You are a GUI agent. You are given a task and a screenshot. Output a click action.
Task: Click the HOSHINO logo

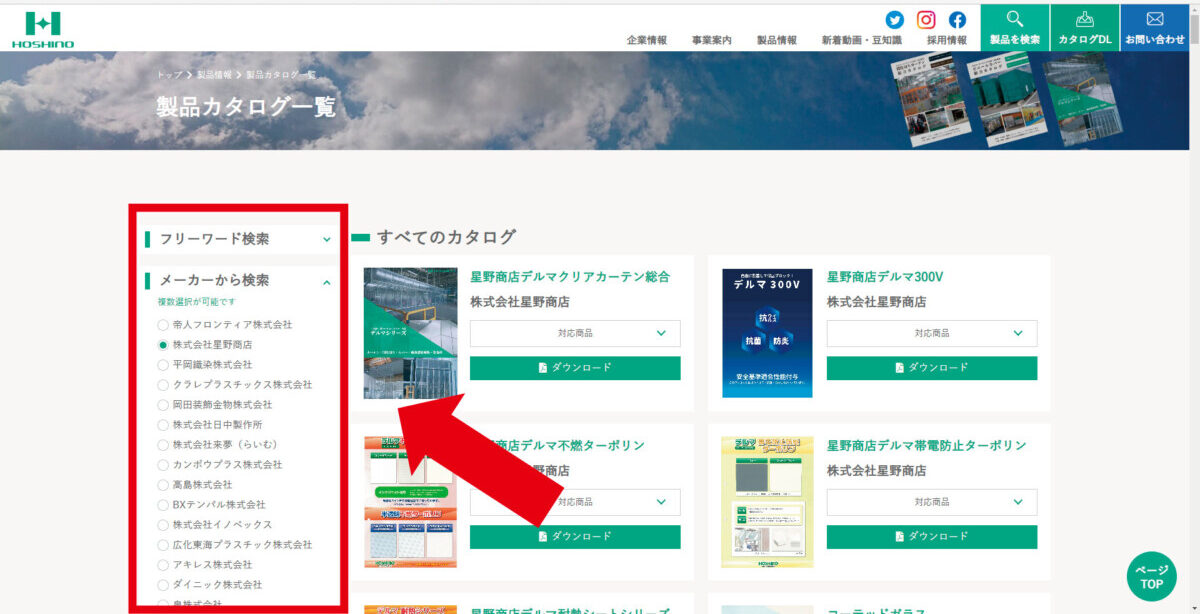pyautogui.click(x=43, y=30)
